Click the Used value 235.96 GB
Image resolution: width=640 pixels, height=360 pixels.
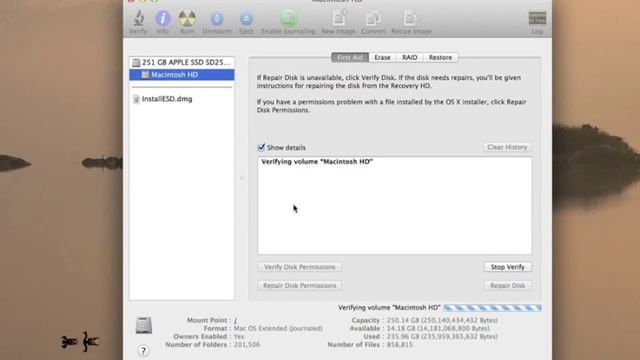point(442,337)
